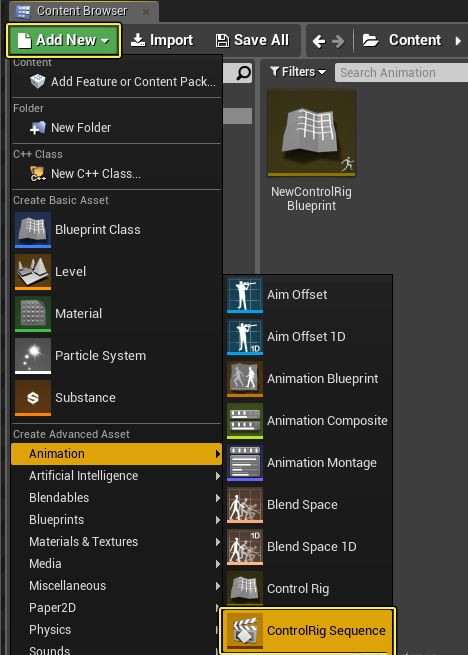Focus the Search Animation field

(x=401, y=73)
